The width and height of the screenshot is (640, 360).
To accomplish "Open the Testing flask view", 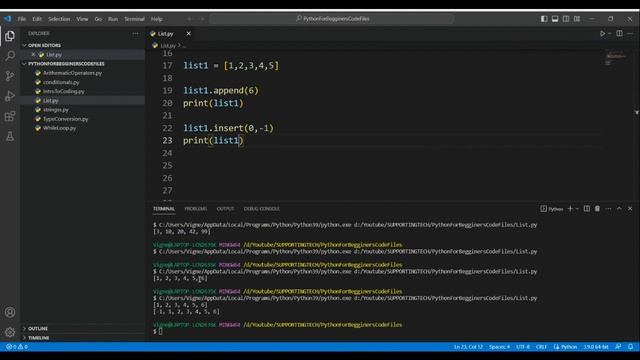I will [10, 136].
